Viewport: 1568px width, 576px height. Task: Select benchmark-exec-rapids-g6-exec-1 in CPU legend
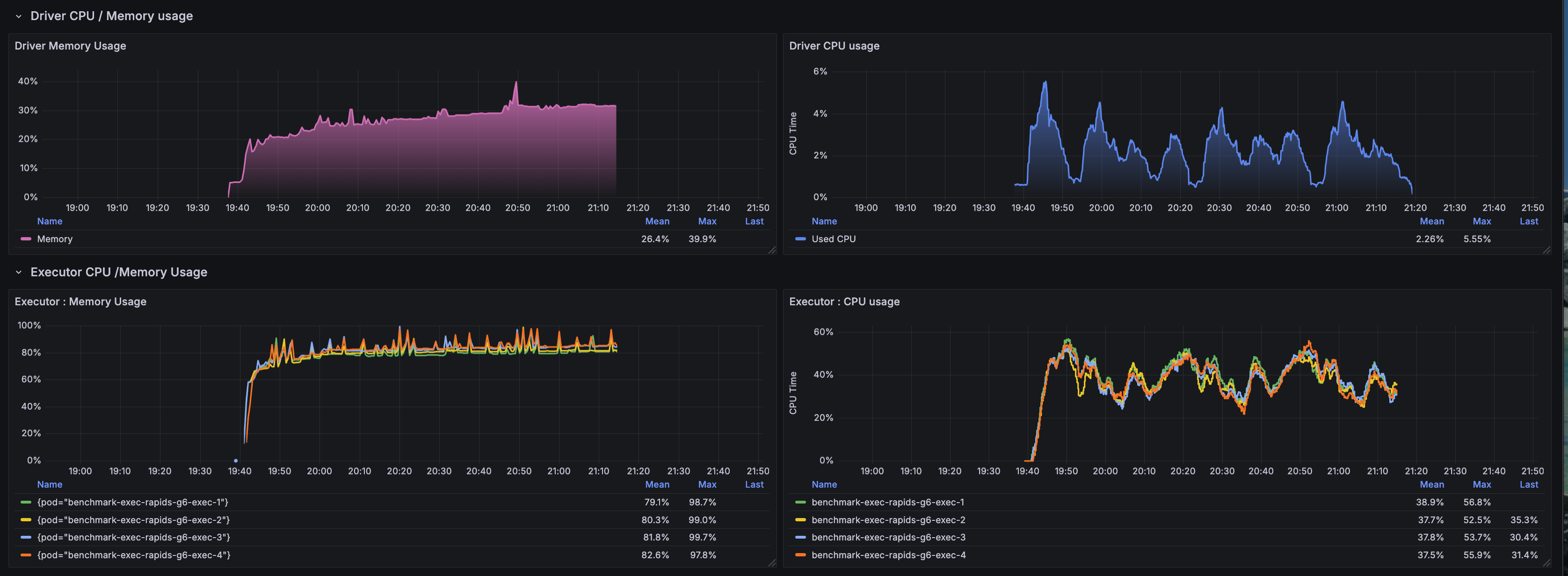[x=887, y=503]
